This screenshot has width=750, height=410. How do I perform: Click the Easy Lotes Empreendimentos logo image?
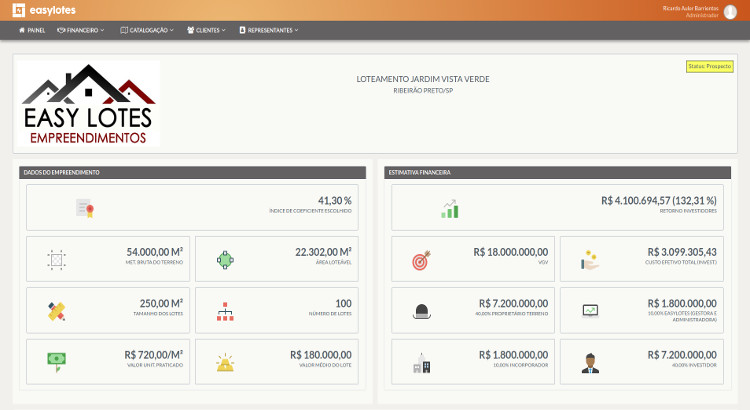pos(88,103)
